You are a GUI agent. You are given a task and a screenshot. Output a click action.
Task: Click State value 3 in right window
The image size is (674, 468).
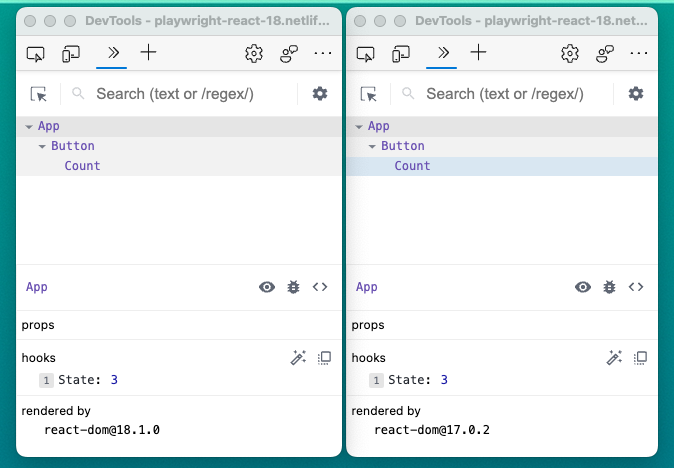tap(444, 380)
